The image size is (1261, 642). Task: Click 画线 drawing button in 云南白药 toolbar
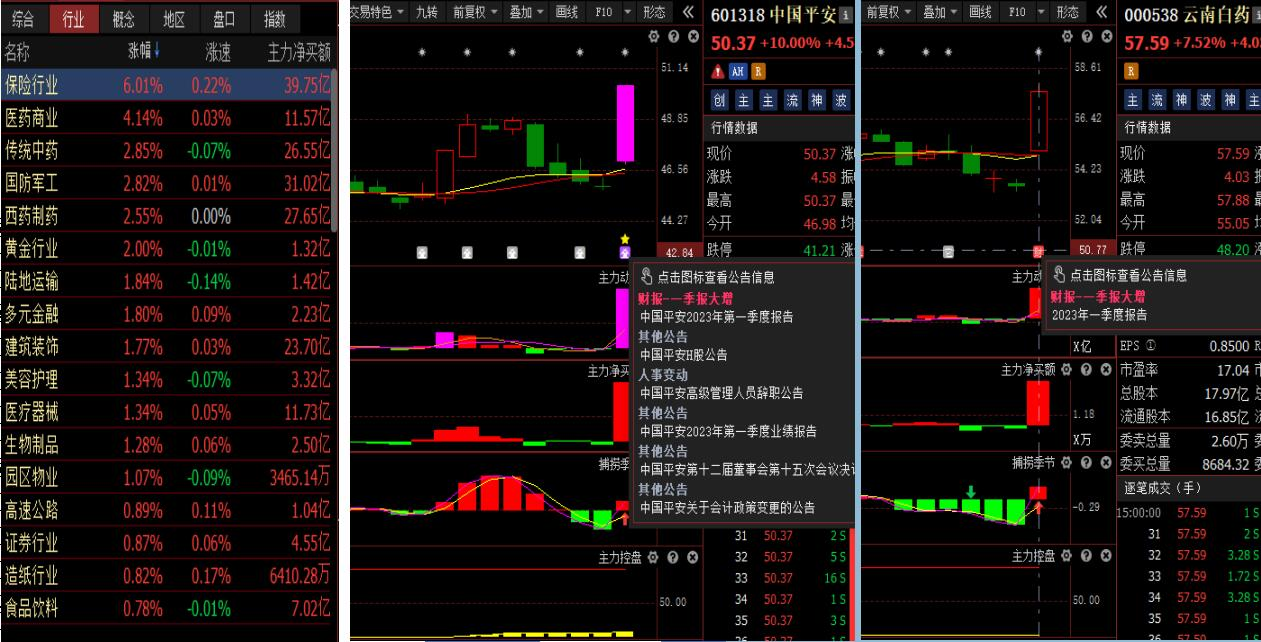[x=980, y=12]
